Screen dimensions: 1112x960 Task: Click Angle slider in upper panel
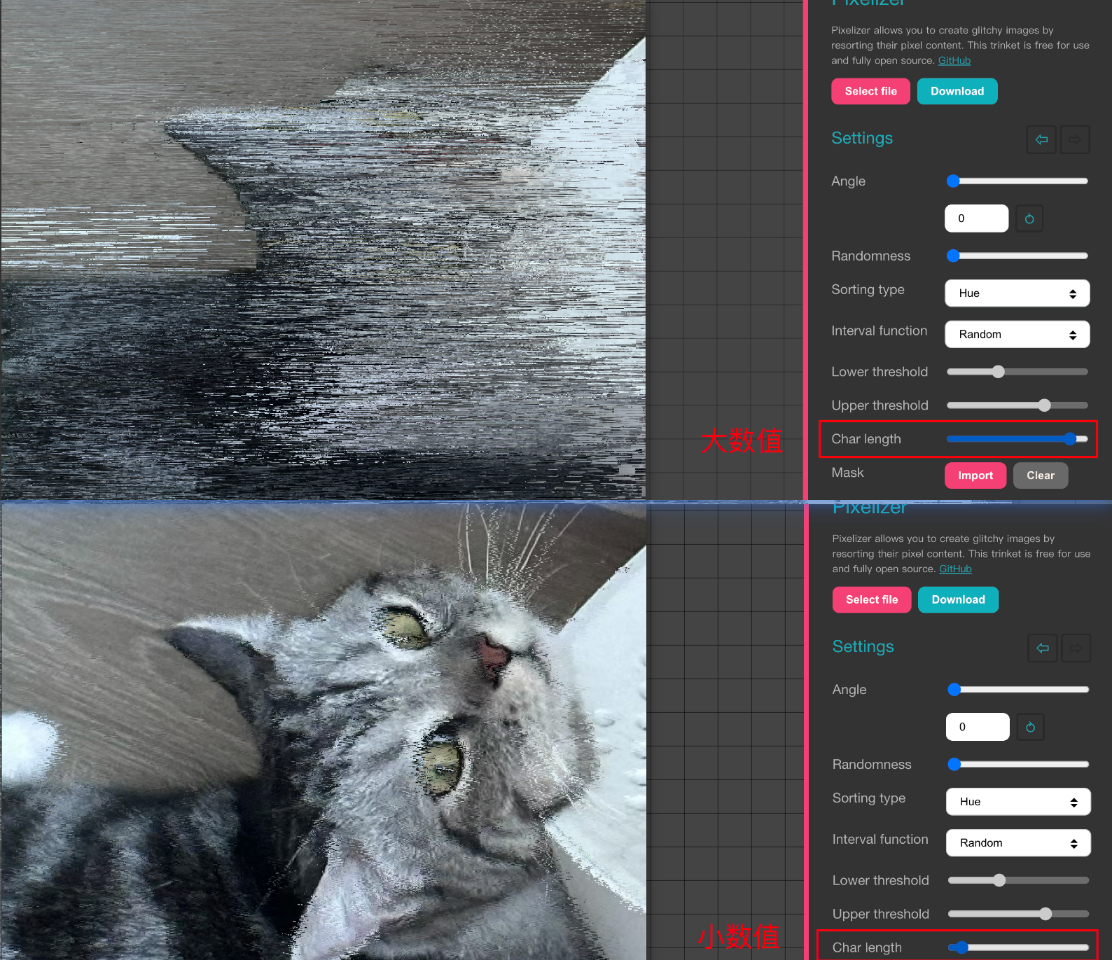tap(1017, 182)
